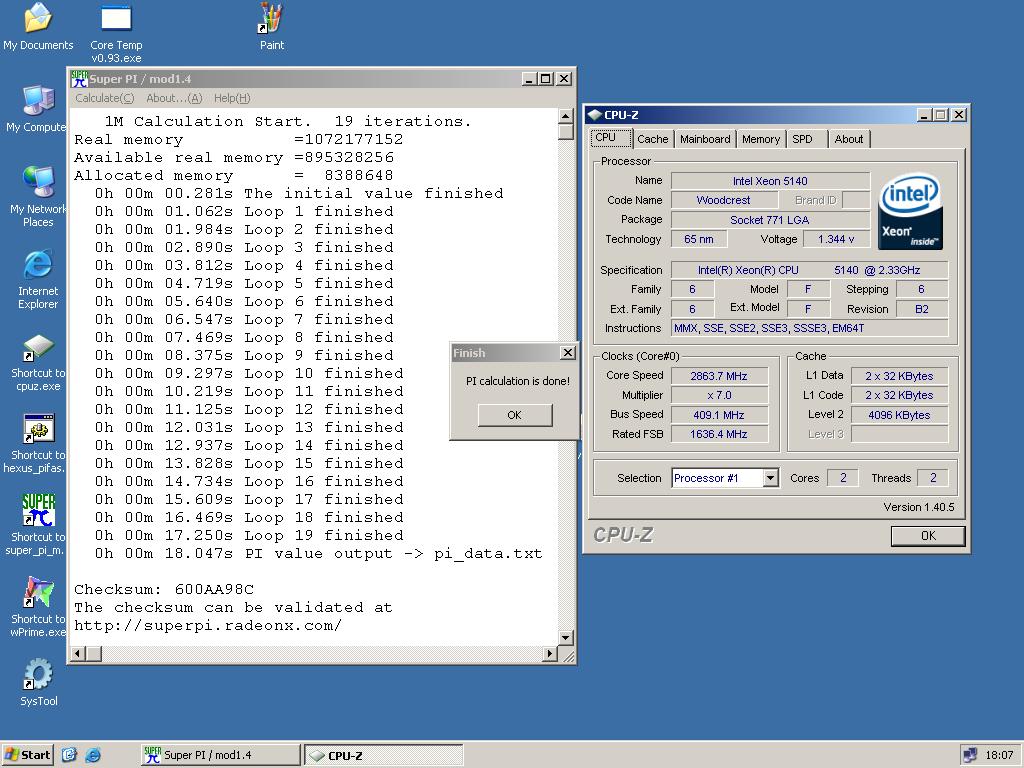Click Super PI vertical scrollbar up arrow

click(566, 116)
